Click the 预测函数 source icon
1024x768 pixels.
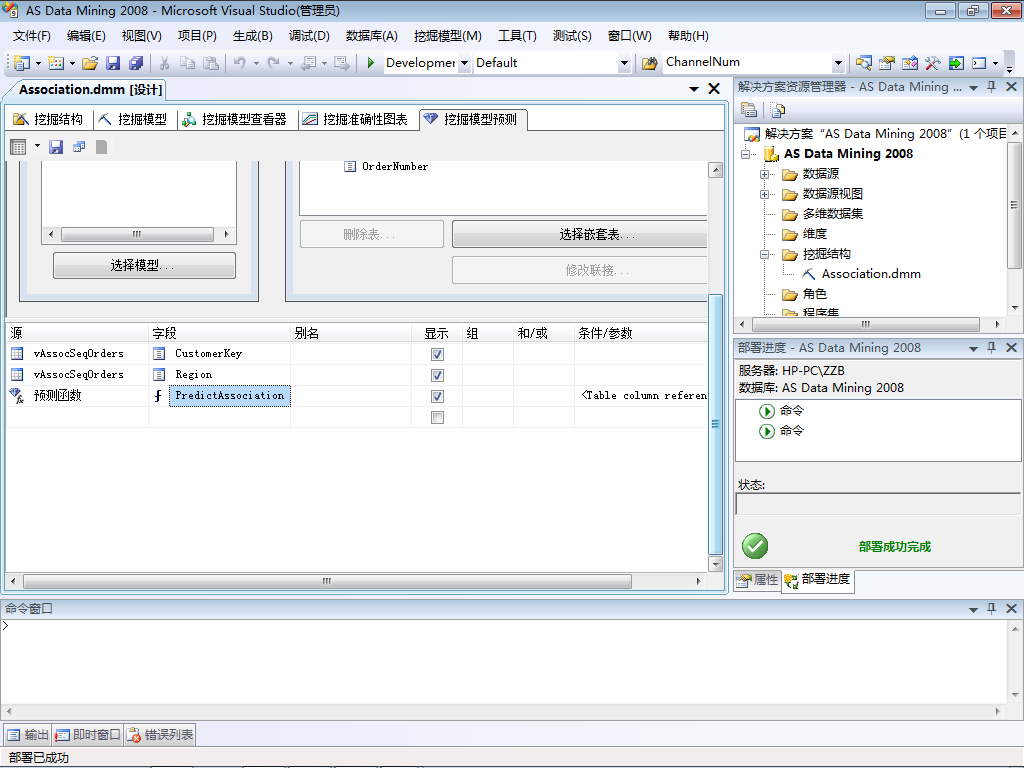pyautogui.click(x=17, y=395)
